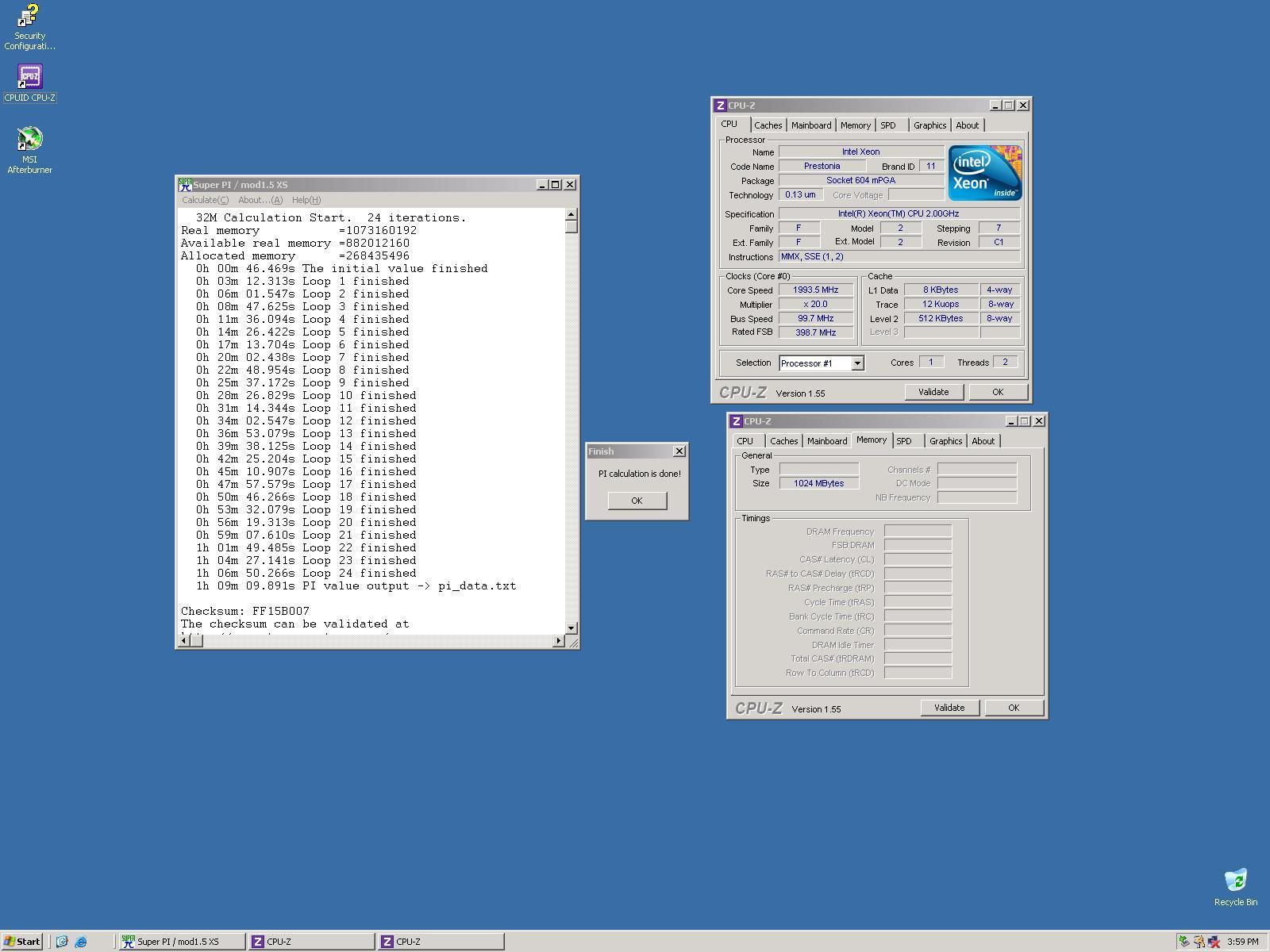This screenshot has height=952, width=1270.
Task: Click the second CPU-Z taskbar button
Action: pos(441,942)
